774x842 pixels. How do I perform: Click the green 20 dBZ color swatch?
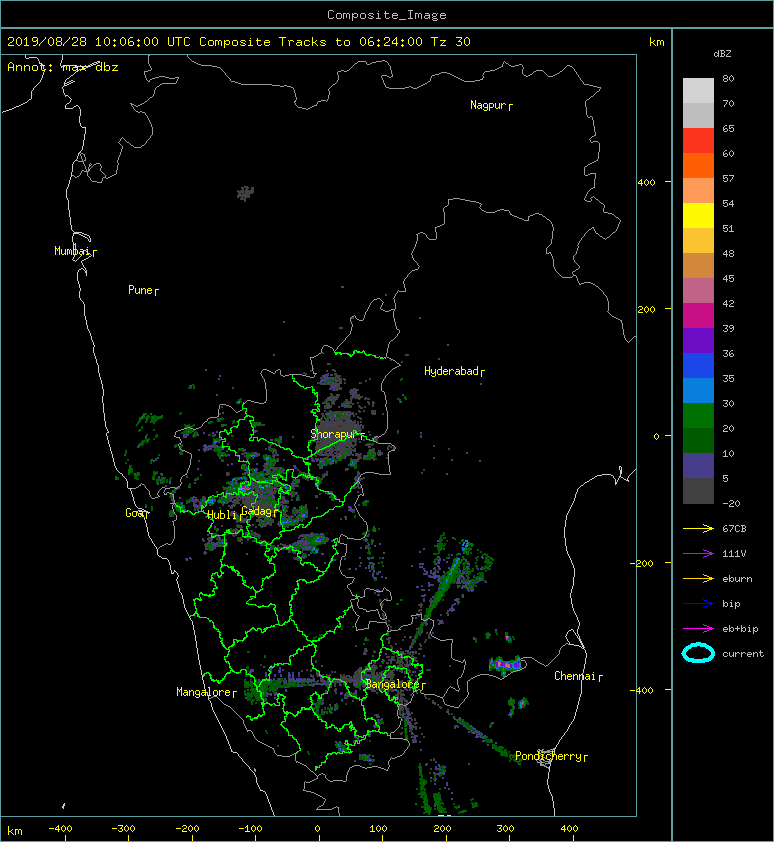(x=698, y=416)
